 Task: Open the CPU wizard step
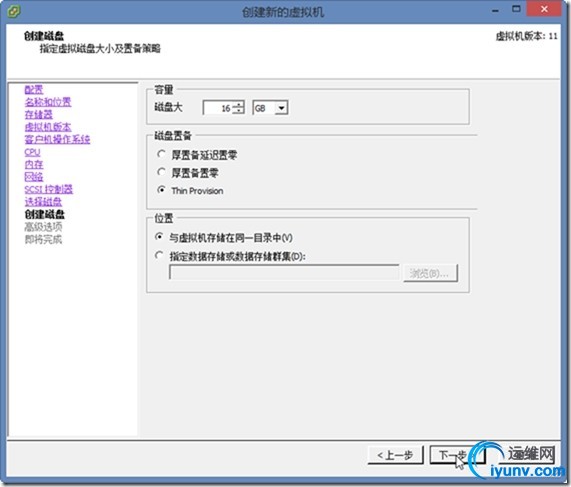point(32,152)
